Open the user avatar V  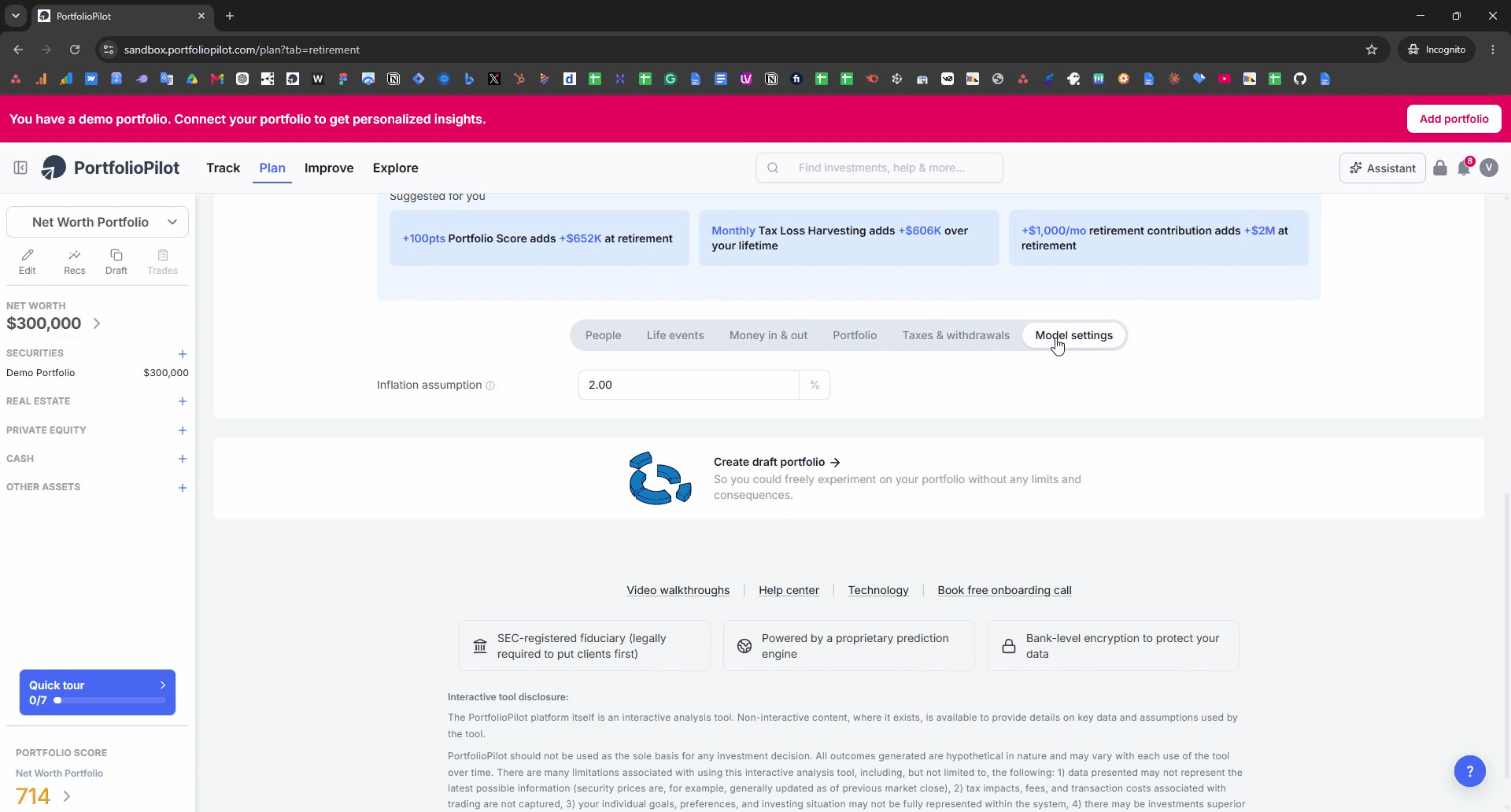1489,168
